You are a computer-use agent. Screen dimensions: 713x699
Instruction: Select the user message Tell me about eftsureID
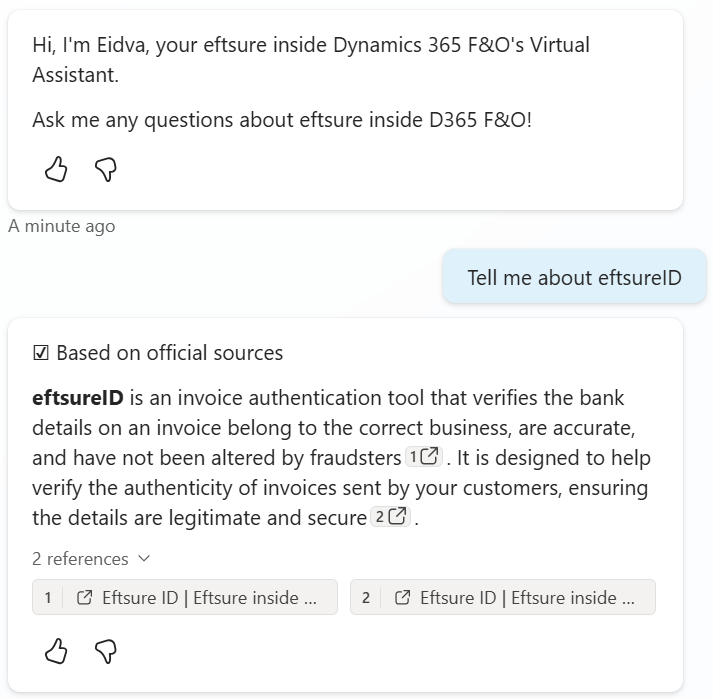(574, 277)
